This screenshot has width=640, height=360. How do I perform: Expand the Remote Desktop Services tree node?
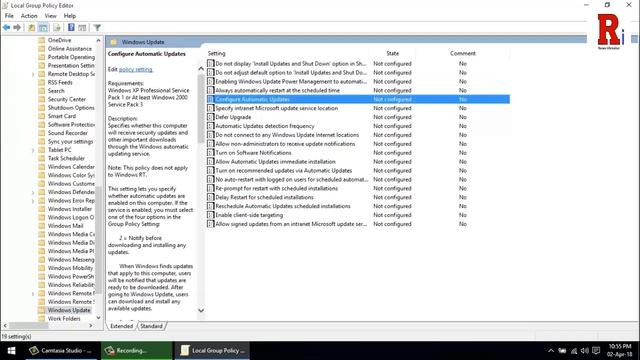[33, 74]
